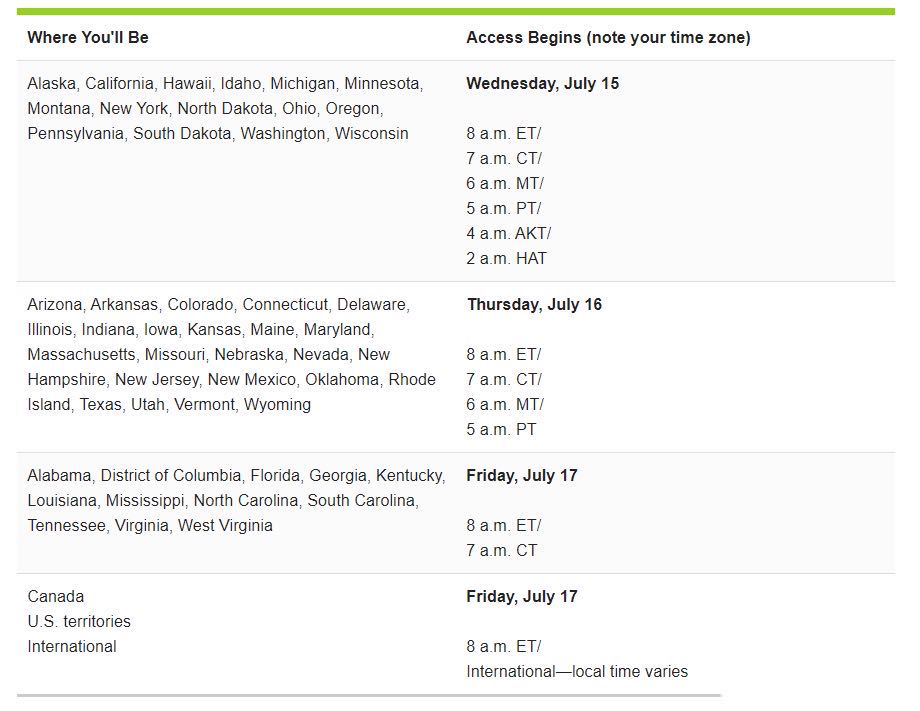Select the "Canada" location entry
The width and height of the screenshot is (920, 711).
56,597
